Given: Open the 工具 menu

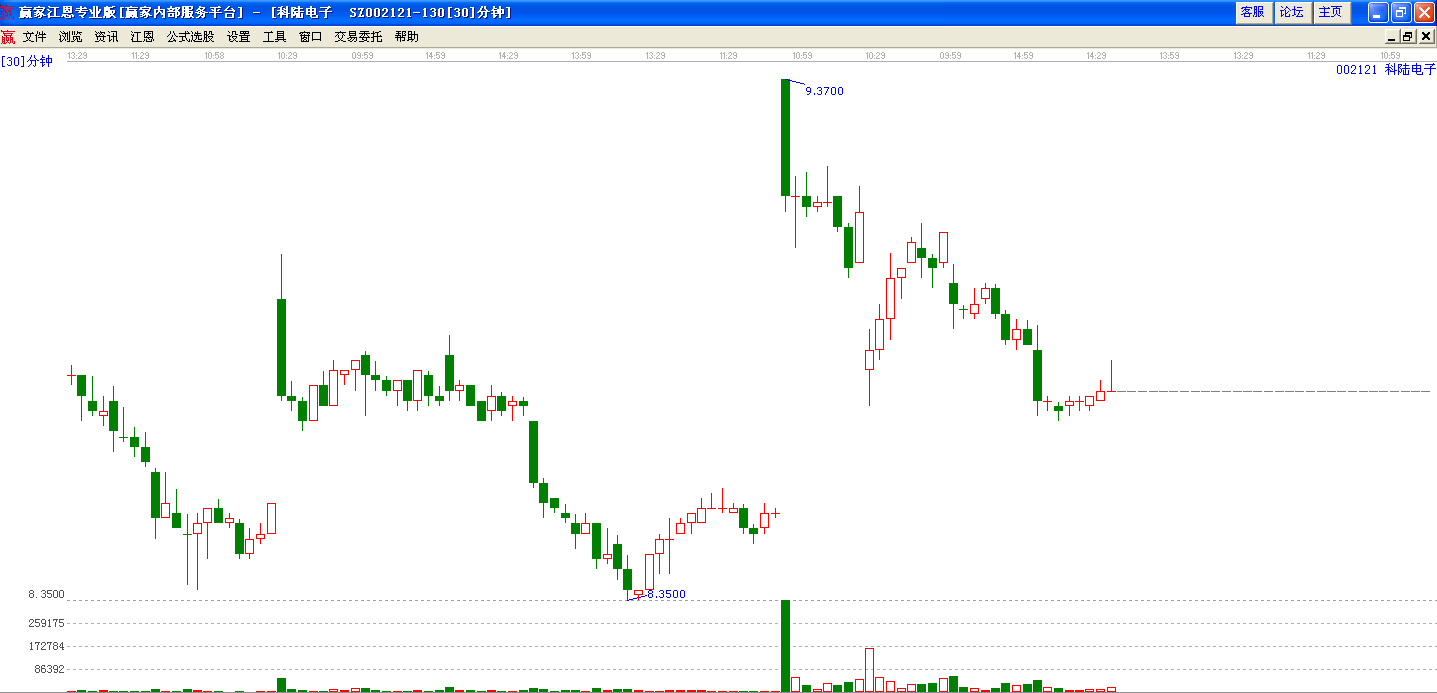Looking at the screenshot, I should pyautogui.click(x=275, y=37).
